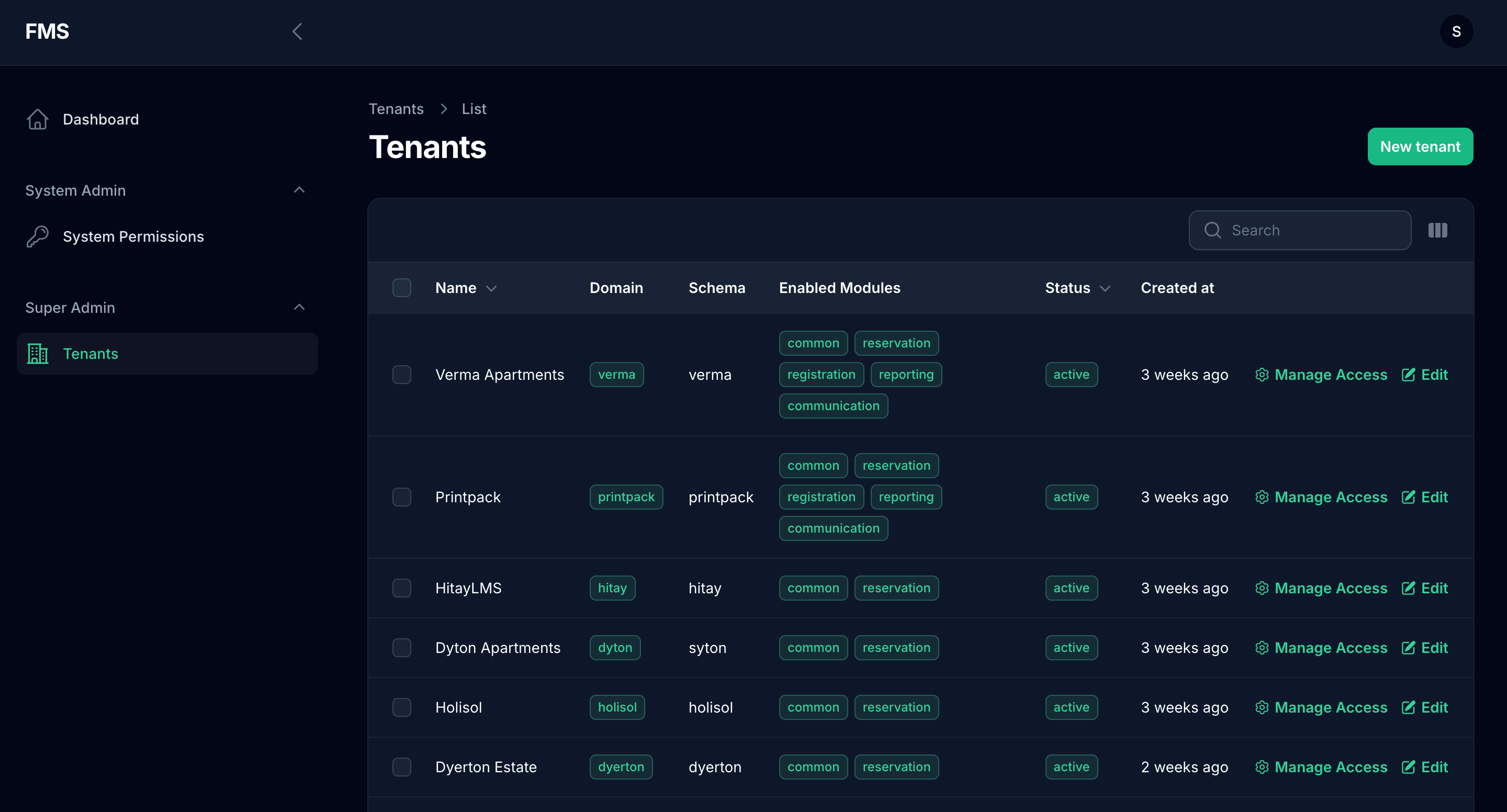
Task: Check the select-all checkbox in the header
Action: click(x=402, y=287)
